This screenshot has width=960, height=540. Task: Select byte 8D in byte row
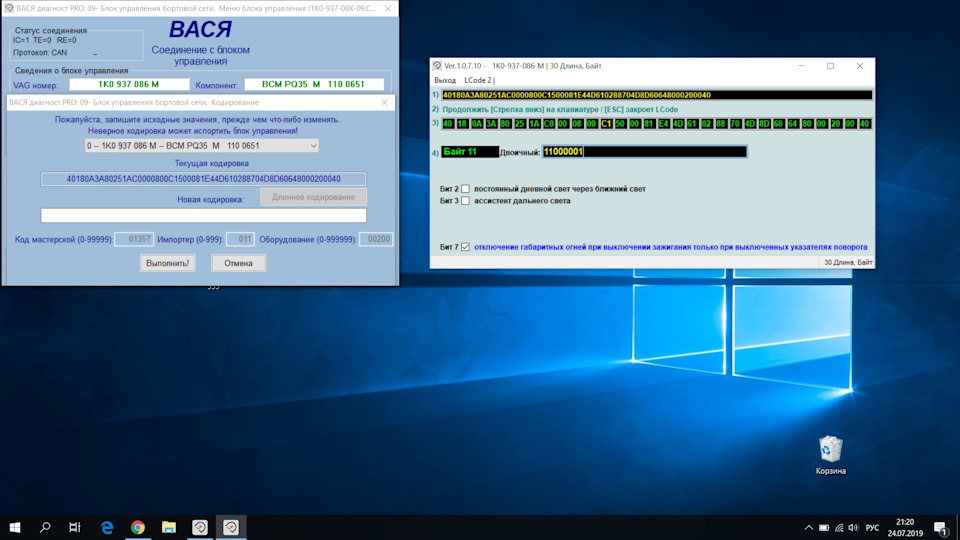(765, 124)
